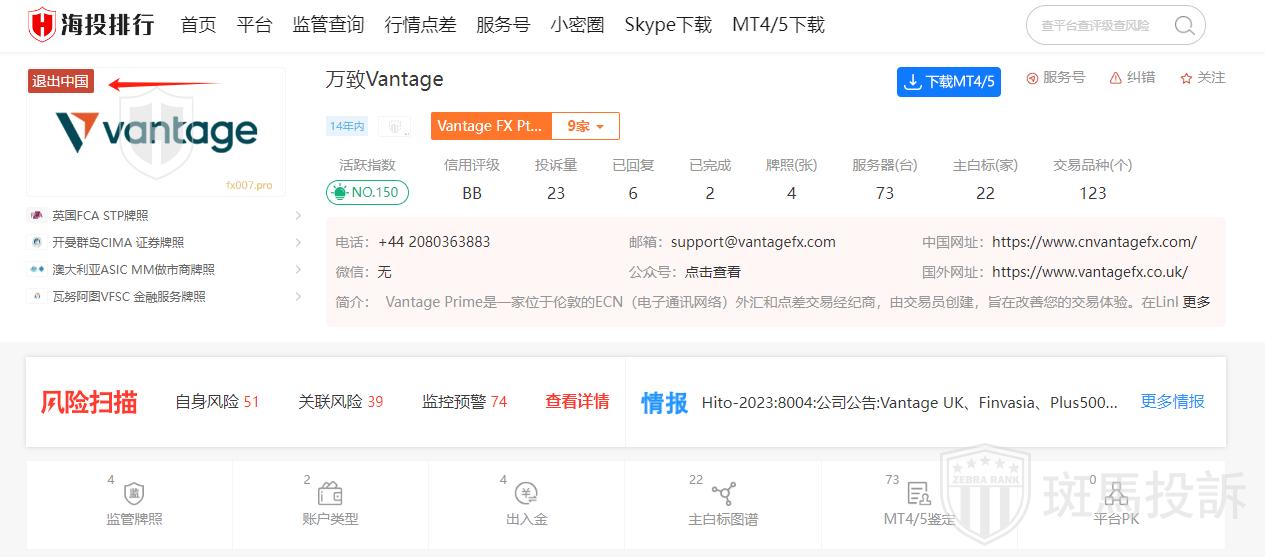Open the 平台PK comparison icon
The image size is (1265, 557).
click(1115, 494)
